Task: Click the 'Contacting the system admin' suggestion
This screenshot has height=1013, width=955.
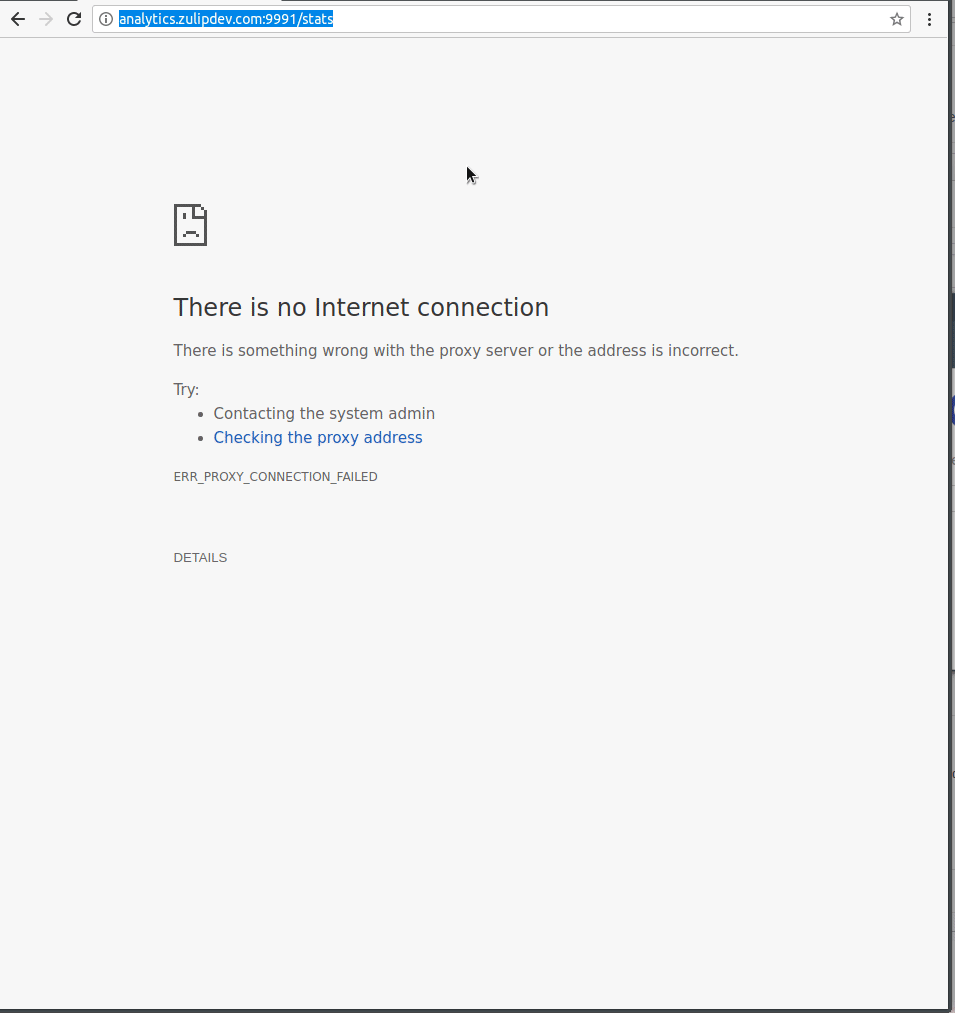Action: [324, 413]
